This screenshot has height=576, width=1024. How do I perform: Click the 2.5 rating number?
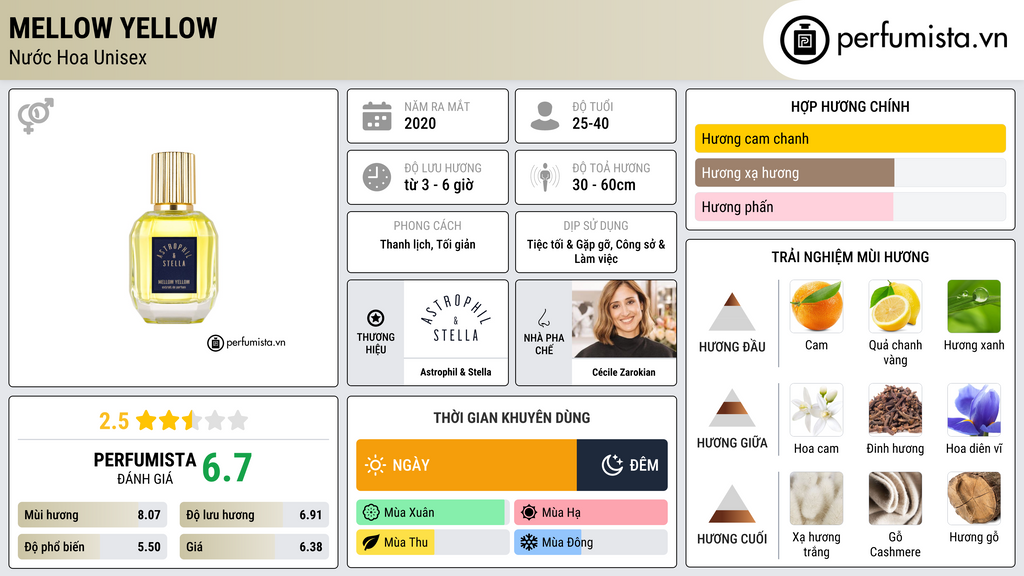(x=114, y=421)
